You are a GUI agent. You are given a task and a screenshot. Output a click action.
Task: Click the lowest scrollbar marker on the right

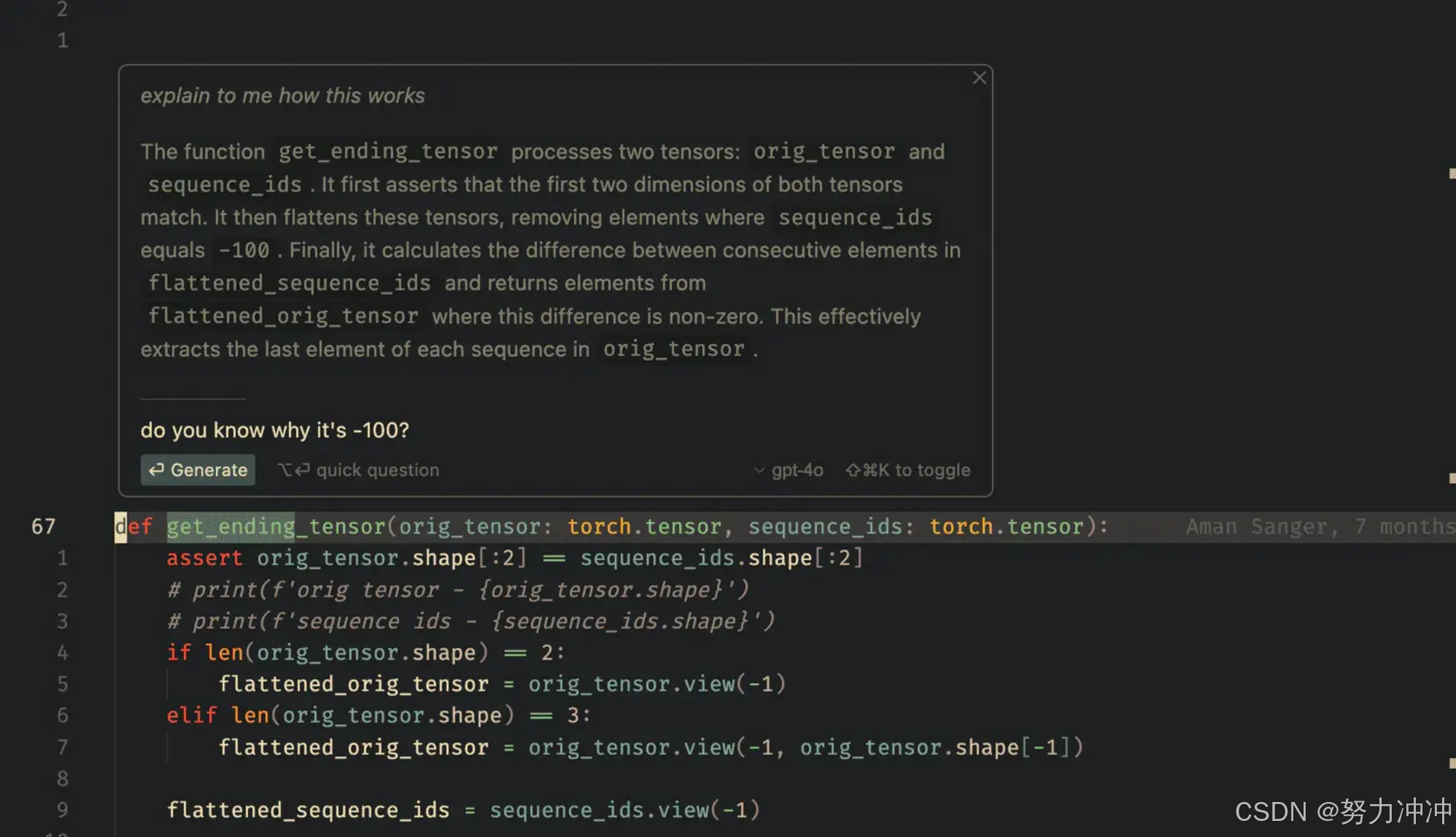1452,763
